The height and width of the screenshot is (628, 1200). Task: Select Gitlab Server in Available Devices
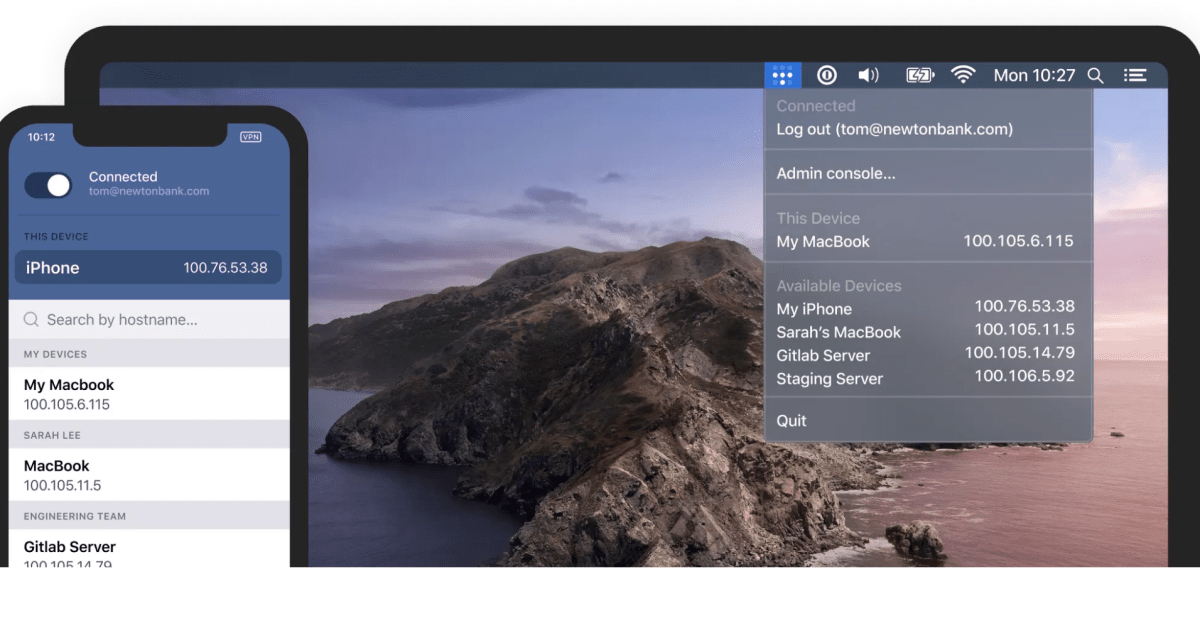tap(823, 355)
